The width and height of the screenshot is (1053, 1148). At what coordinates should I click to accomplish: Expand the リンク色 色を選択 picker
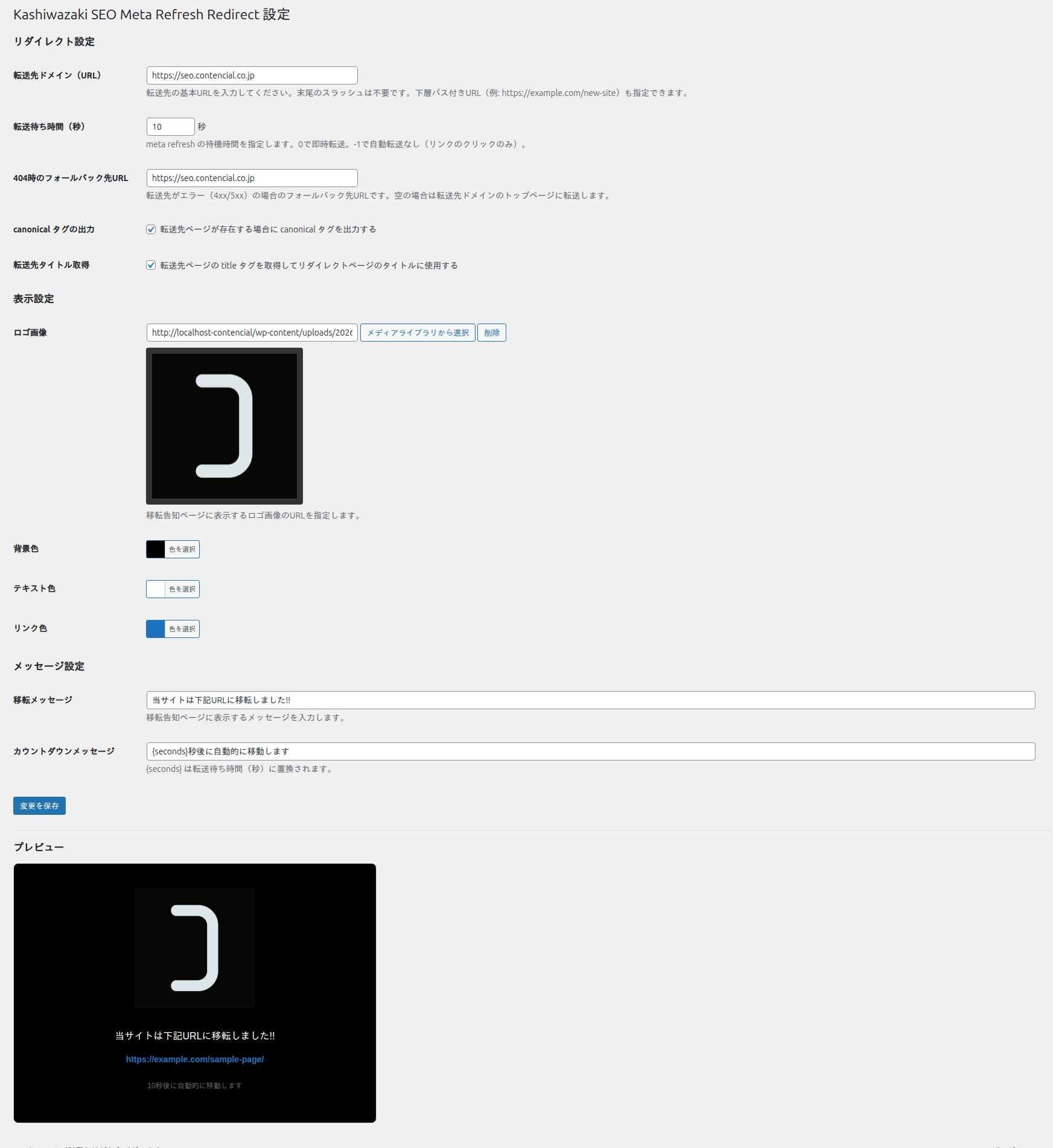[182, 629]
